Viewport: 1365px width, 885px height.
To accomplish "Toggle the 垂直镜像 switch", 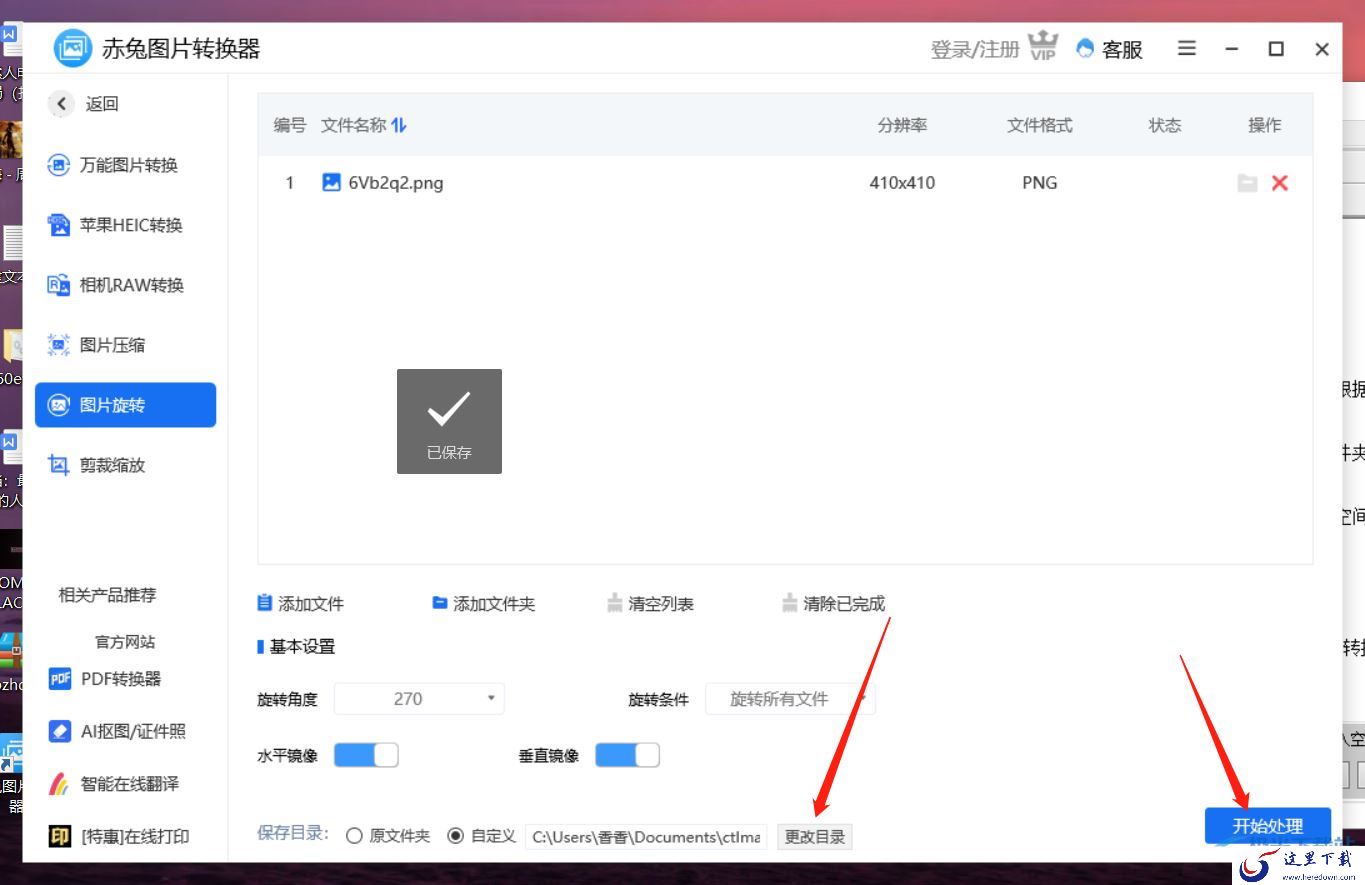I will 627,755.
